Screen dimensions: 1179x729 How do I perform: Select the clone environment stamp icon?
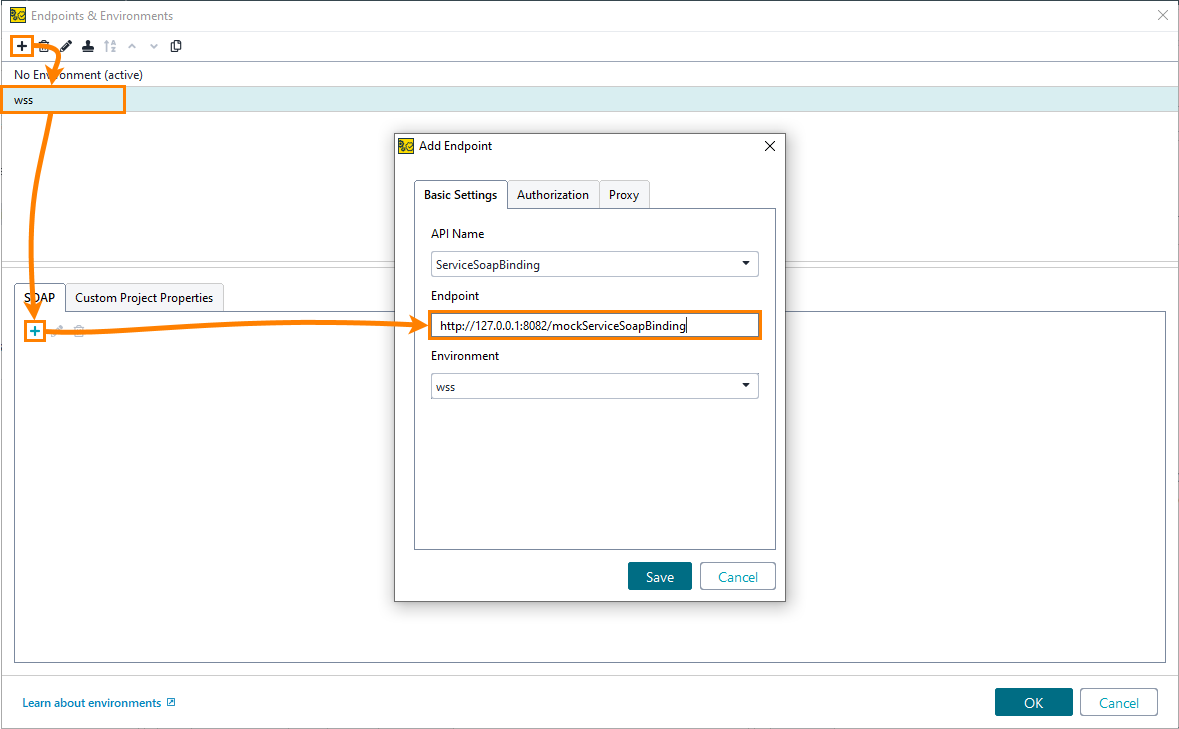coord(87,46)
